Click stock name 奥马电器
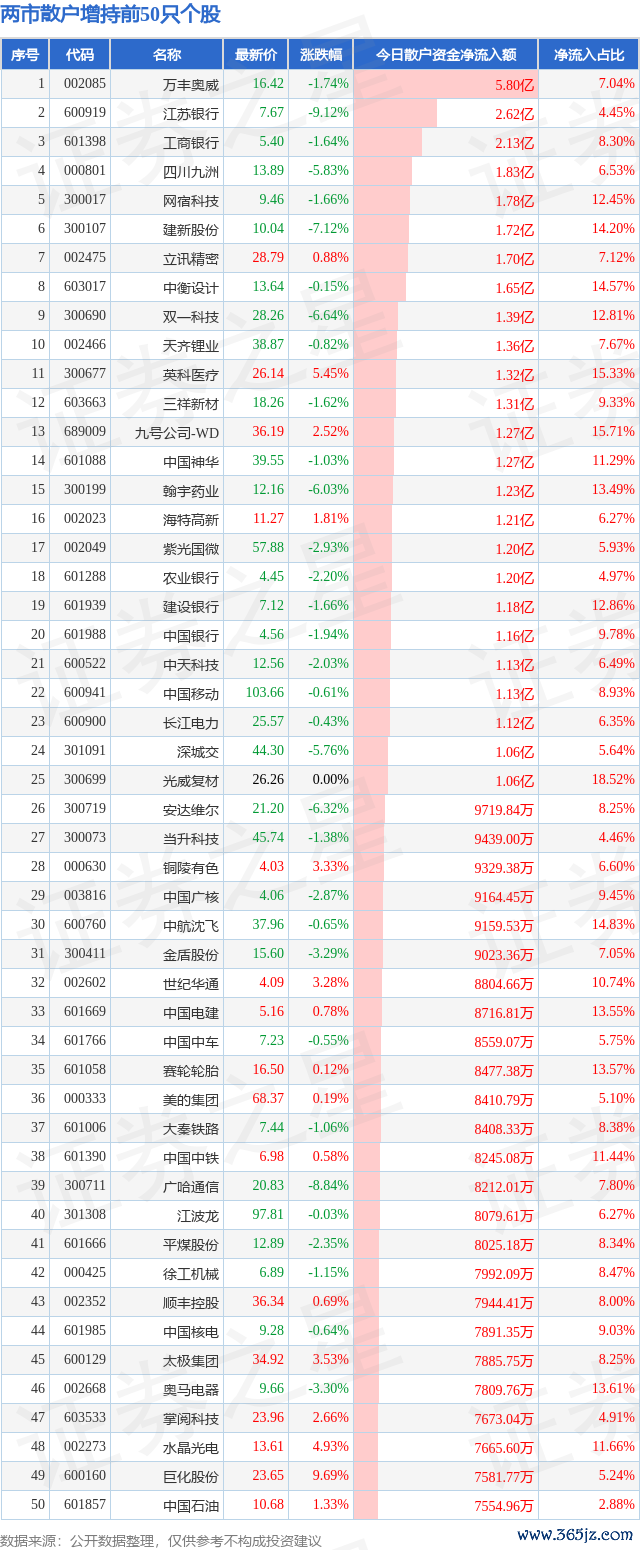The height and width of the screenshot is (1550, 640). [x=190, y=1389]
